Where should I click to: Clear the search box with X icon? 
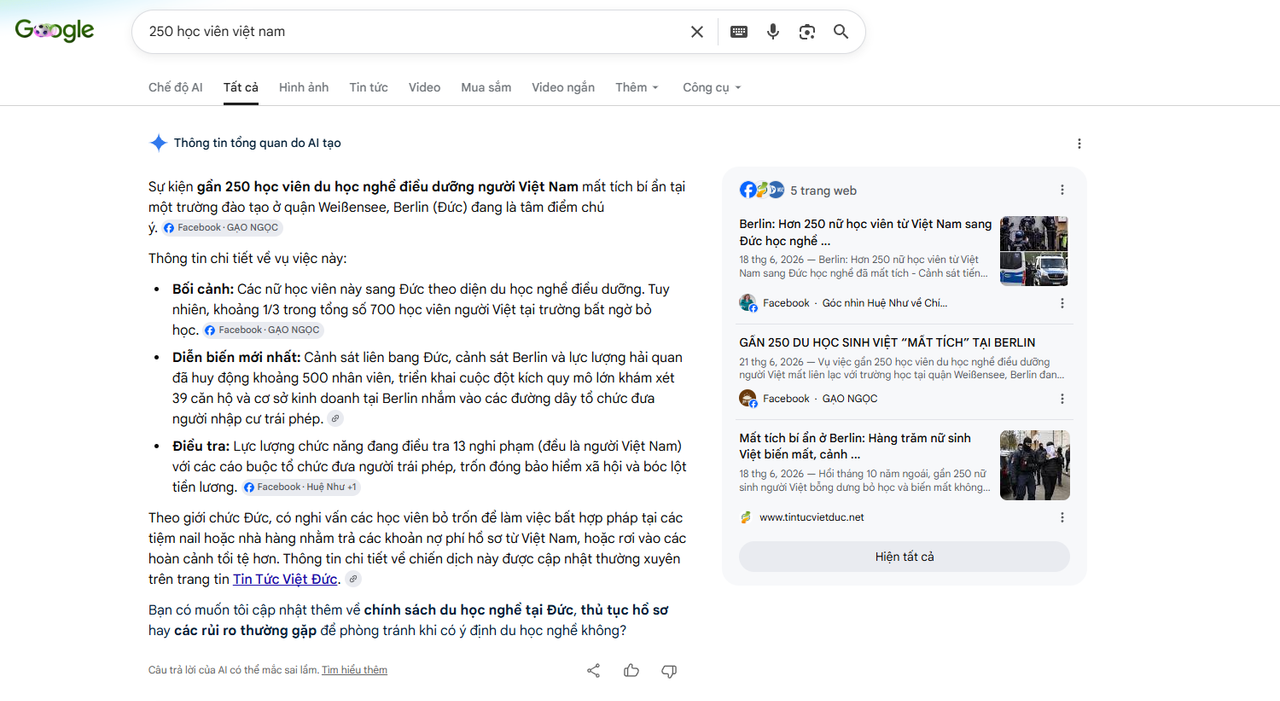(697, 32)
